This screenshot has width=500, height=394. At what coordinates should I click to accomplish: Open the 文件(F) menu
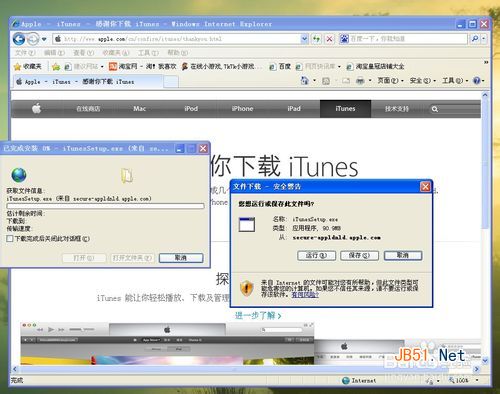[25, 53]
